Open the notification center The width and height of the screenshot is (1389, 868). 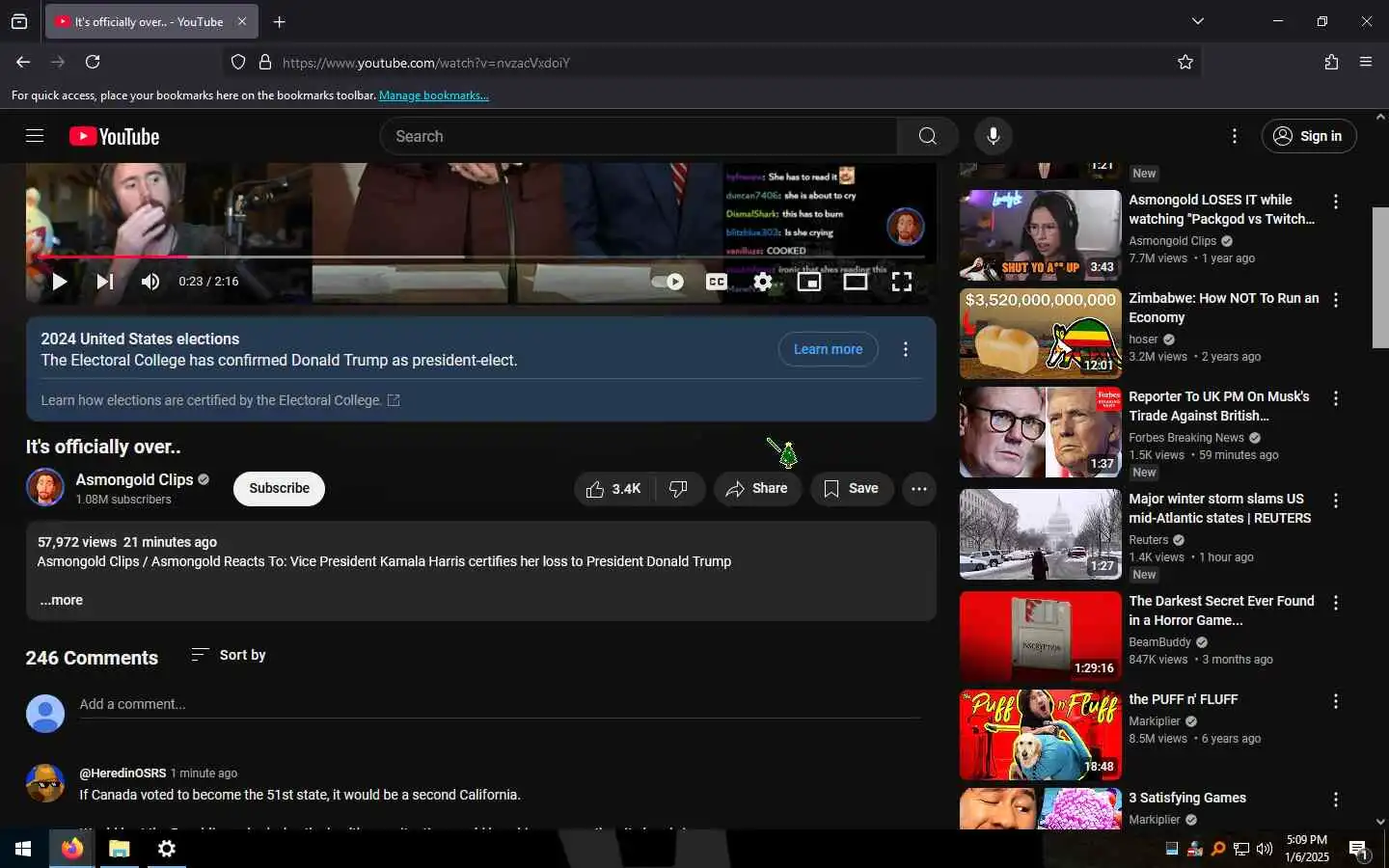[1359, 850]
